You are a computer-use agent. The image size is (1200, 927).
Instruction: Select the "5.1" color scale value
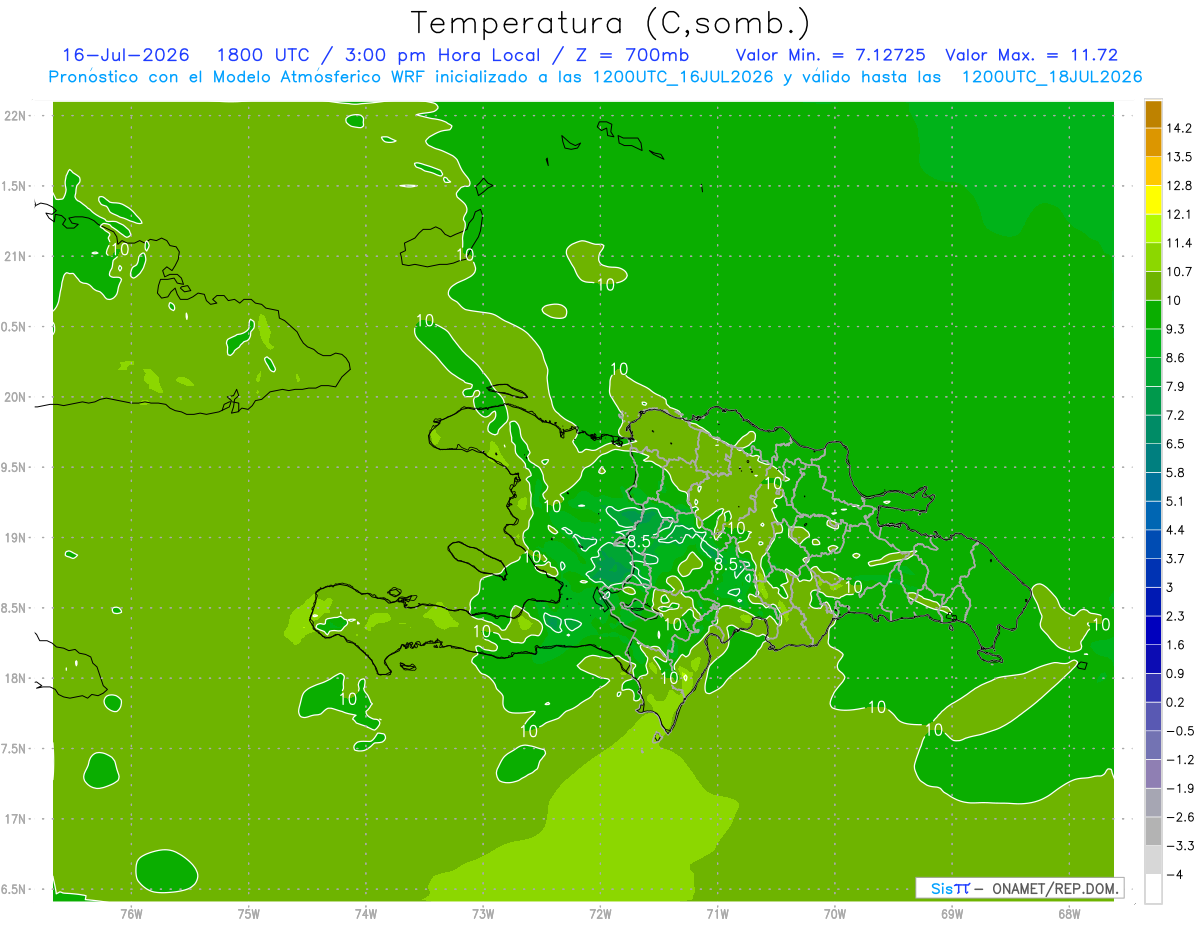[1176, 501]
